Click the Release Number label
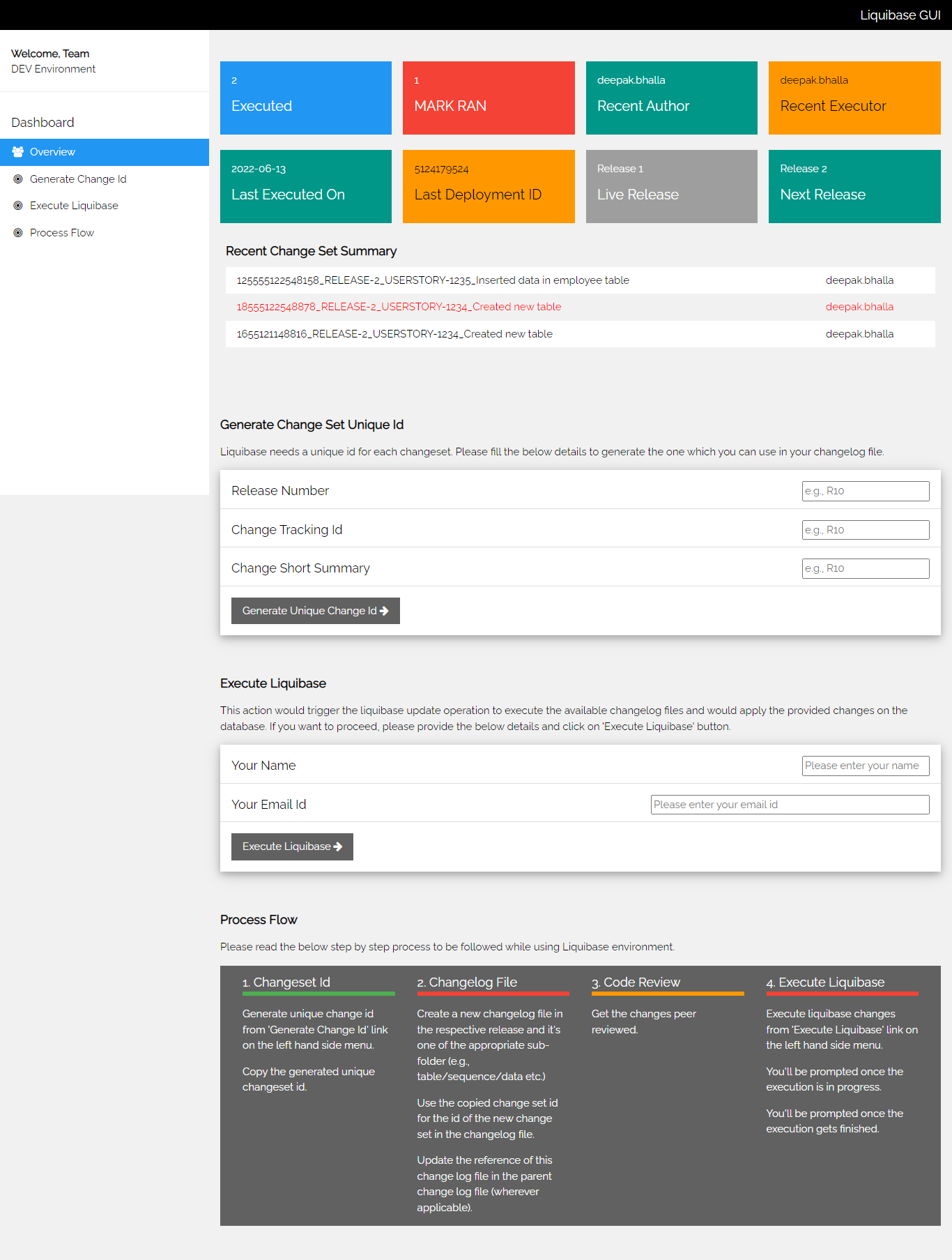Screen dimensions: 952x1260 pyautogui.click(x=280, y=491)
